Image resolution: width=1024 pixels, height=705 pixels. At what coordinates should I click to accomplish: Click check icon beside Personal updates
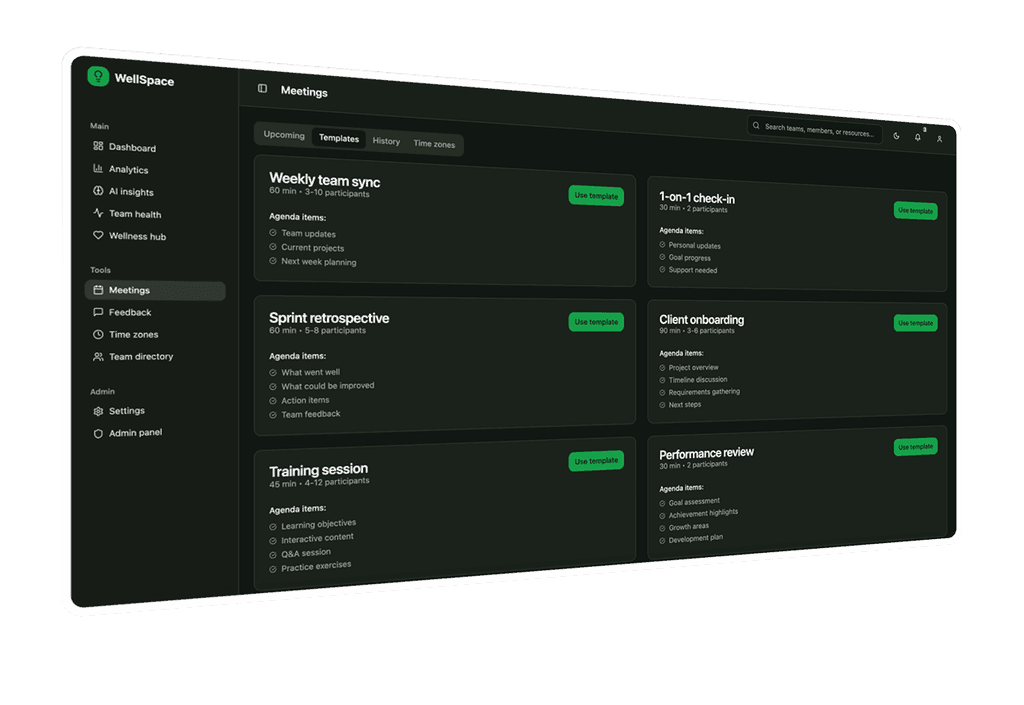pos(662,245)
